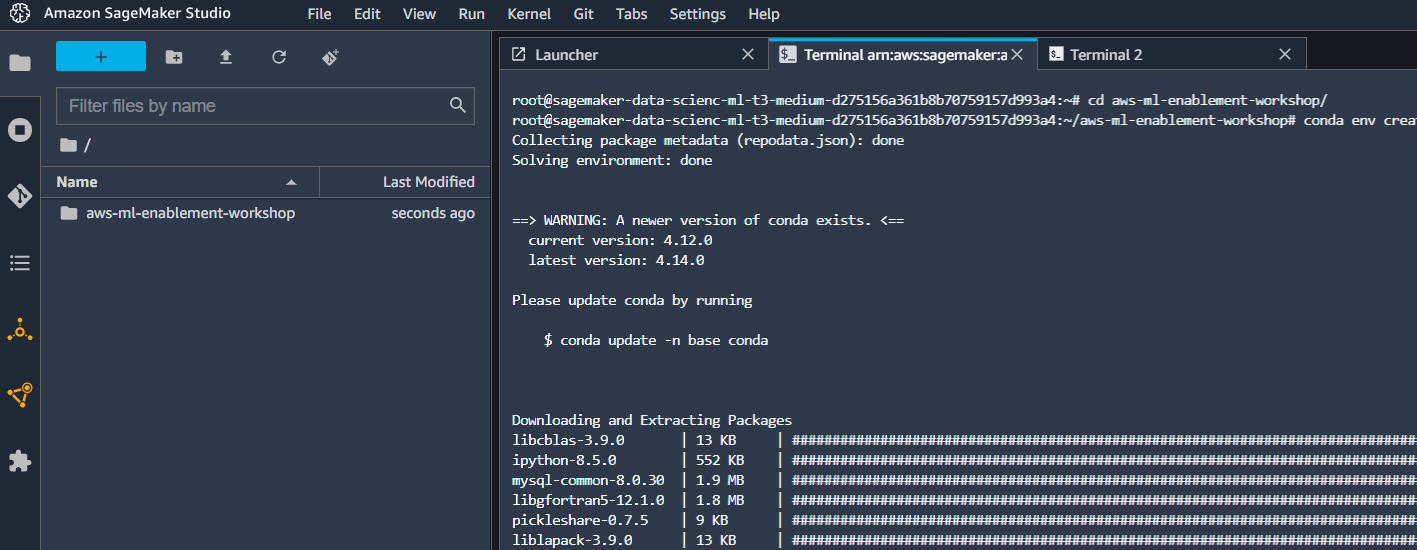Viewport: 1417px width, 550px height.
Task: Open SageMaker JumpStart sidebar icon
Action: [20, 329]
